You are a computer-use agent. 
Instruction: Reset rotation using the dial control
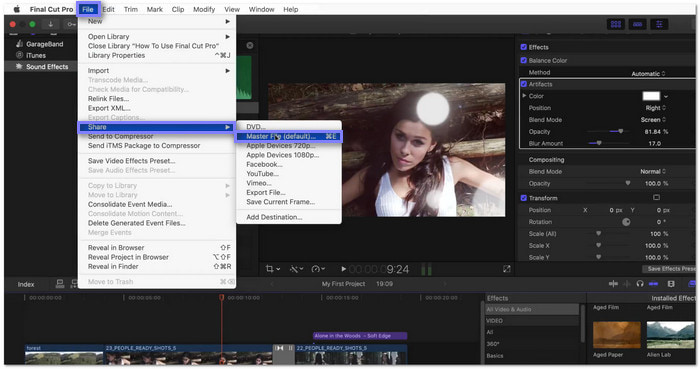pyautogui.click(x=626, y=222)
